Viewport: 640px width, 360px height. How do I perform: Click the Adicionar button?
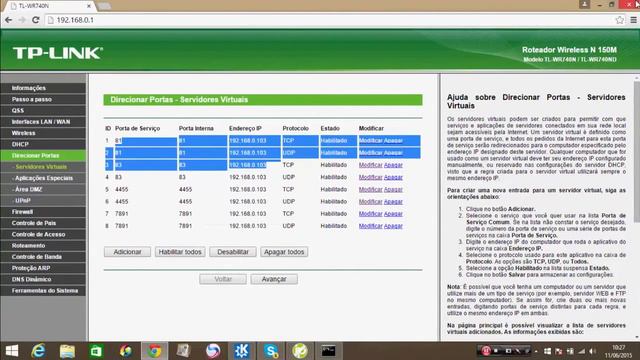click(x=127, y=252)
